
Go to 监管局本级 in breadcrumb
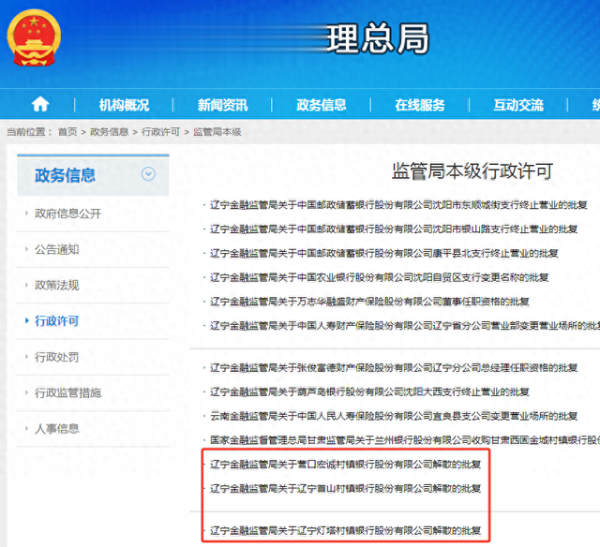[x=217, y=132]
